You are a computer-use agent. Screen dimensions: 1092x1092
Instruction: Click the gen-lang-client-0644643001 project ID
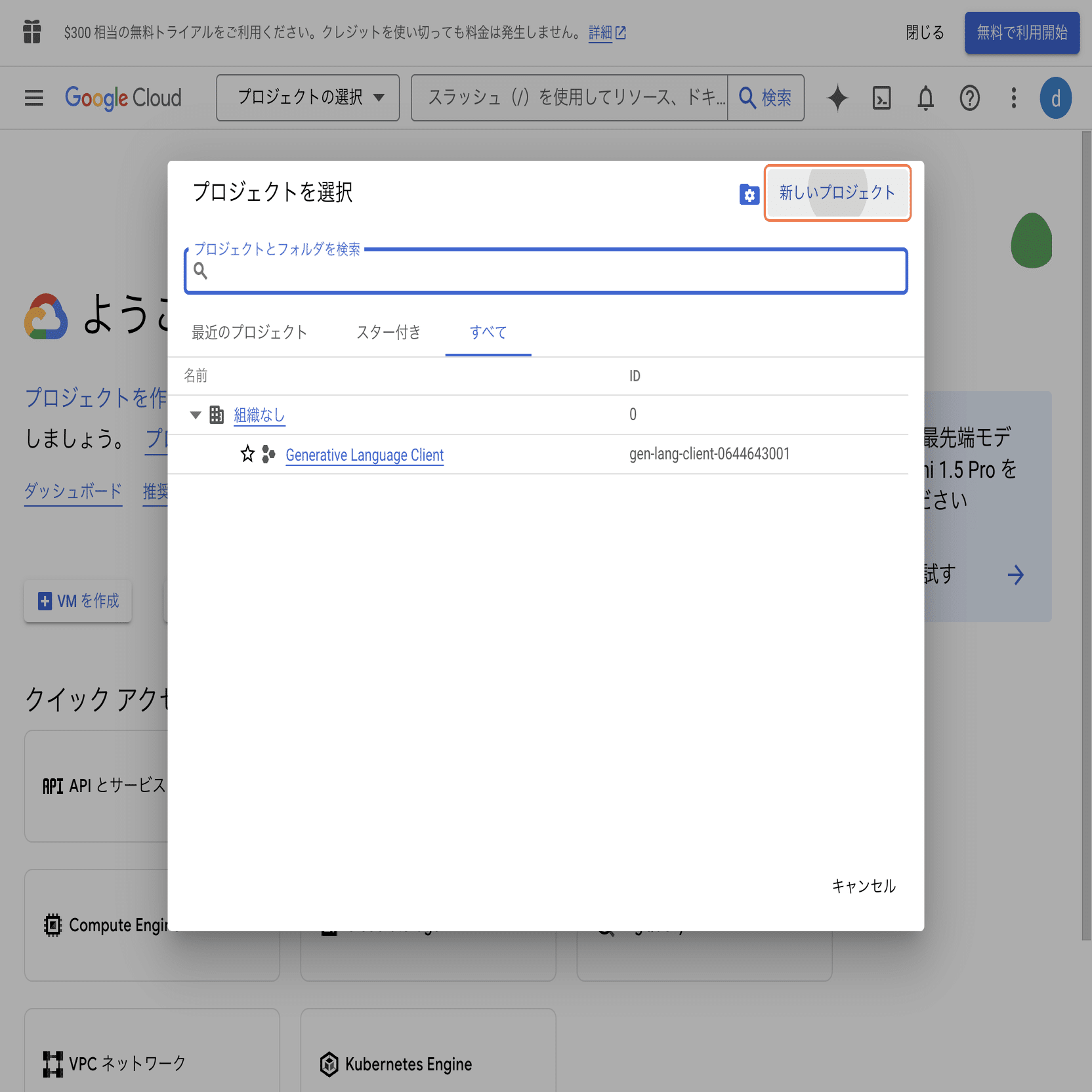(x=709, y=454)
